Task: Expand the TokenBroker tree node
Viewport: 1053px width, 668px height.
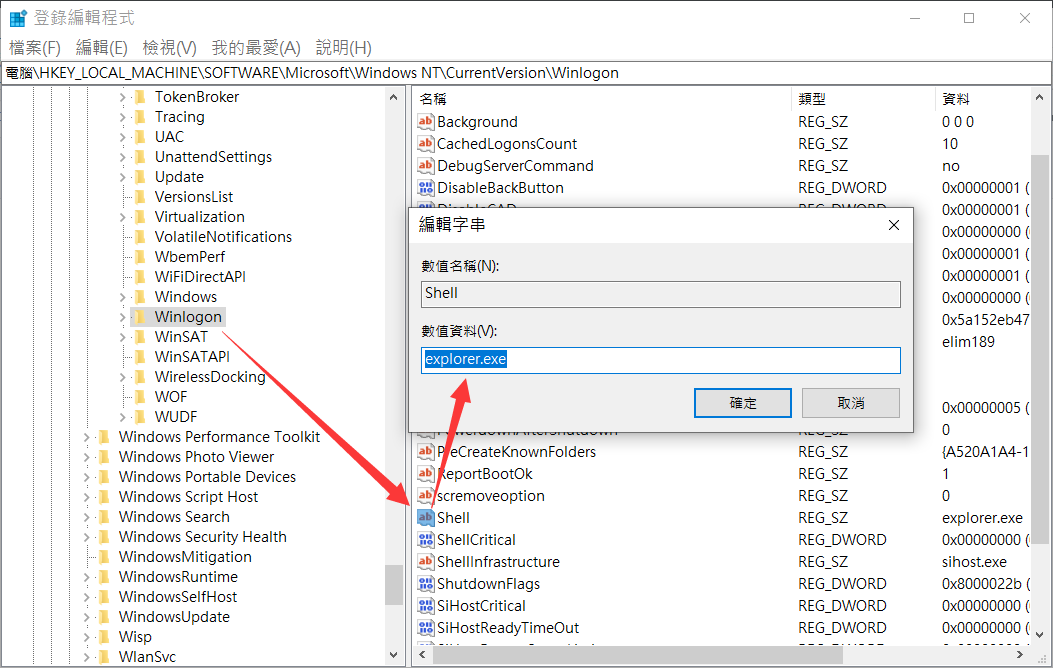Action: pyautogui.click(x=123, y=97)
